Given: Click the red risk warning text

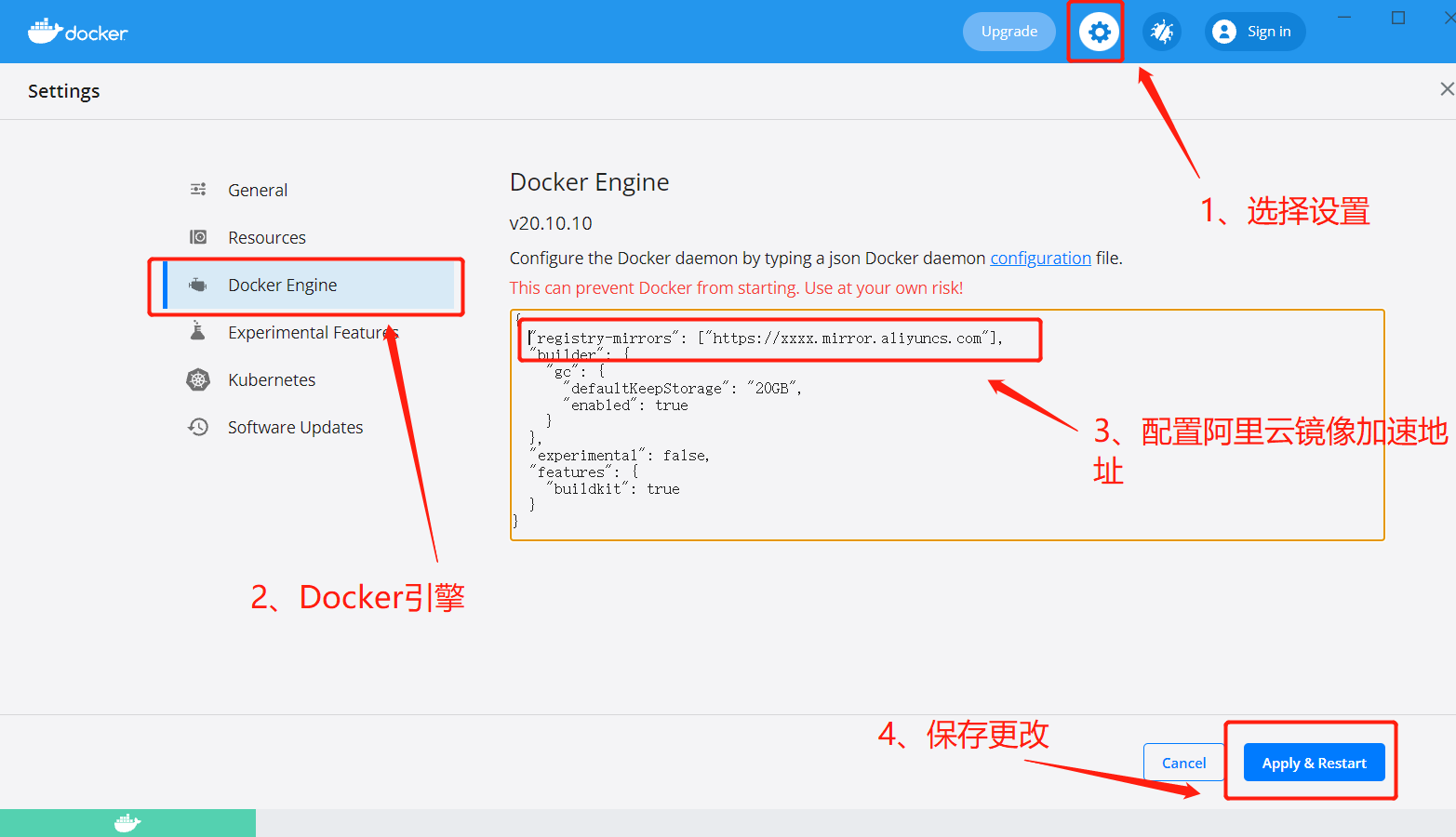Looking at the screenshot, I should (736, 287).
